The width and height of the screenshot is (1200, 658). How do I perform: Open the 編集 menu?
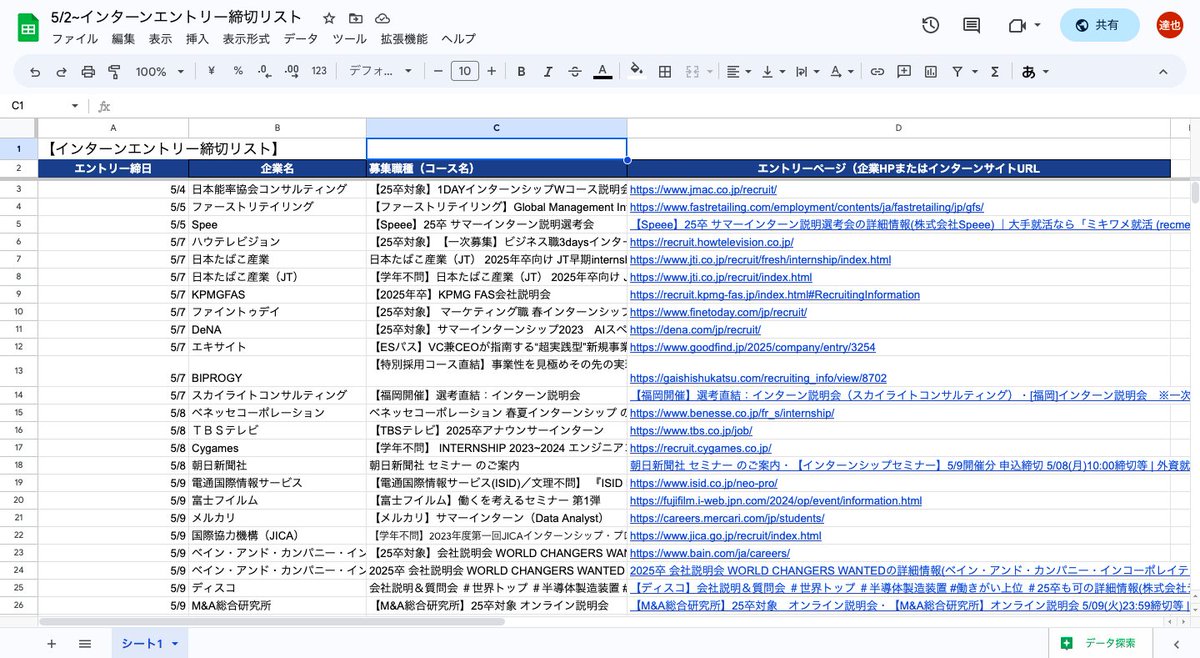tap(123, 39)
